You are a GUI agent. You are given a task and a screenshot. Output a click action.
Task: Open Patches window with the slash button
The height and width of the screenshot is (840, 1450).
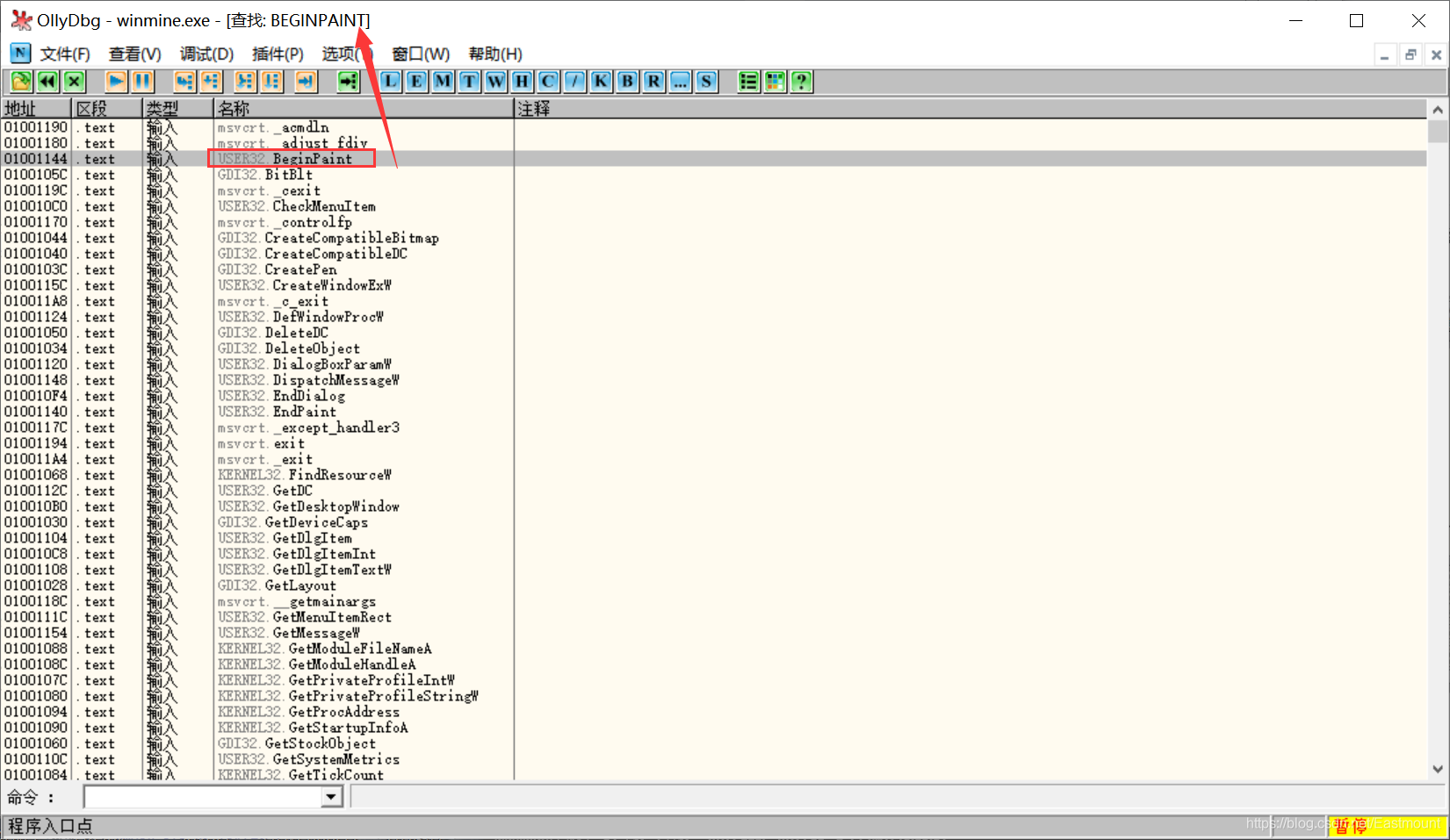575,82
